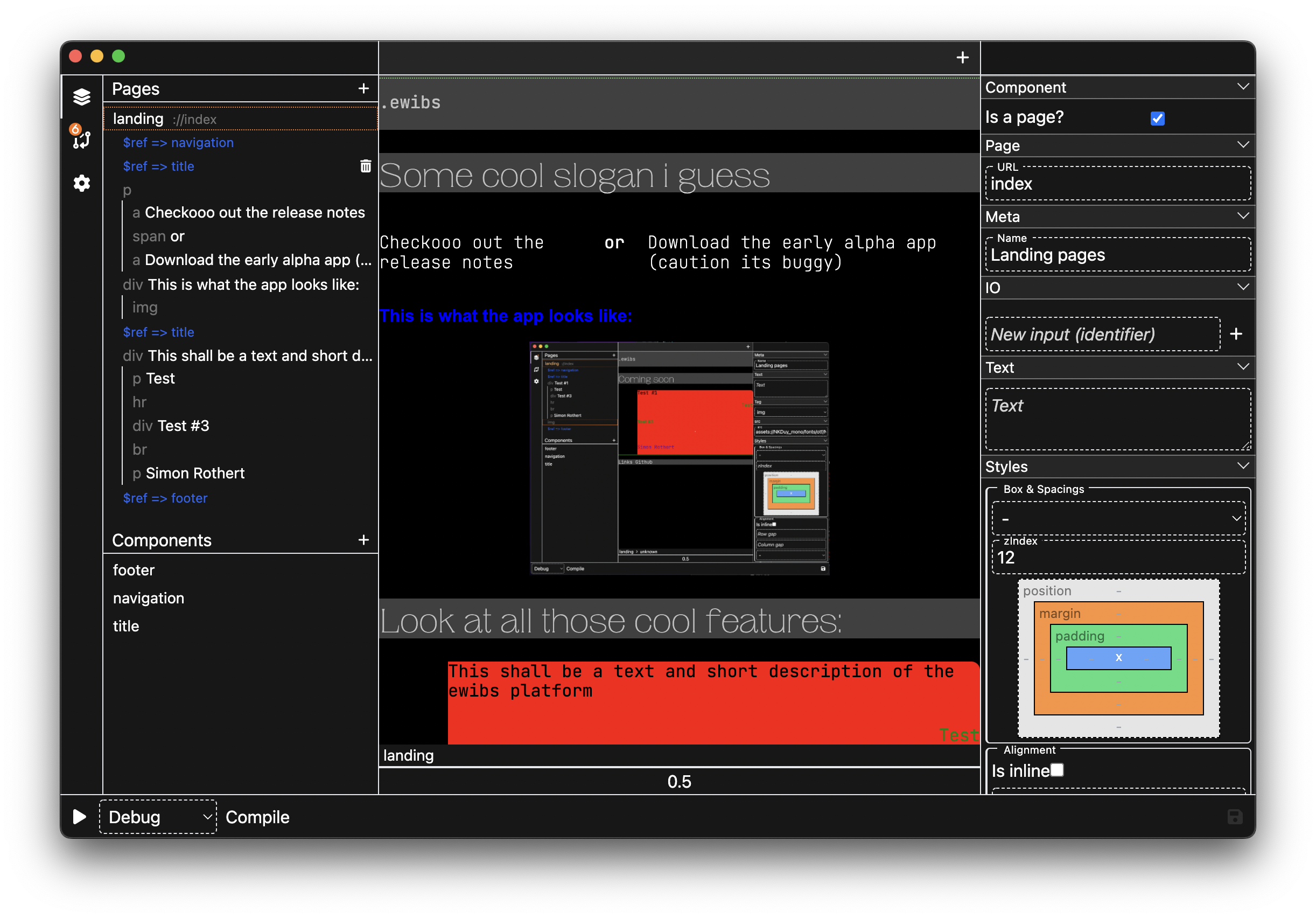The image size is (1316, 918).
Task: Add a new page with Pages plus
Action: (363, 88)
